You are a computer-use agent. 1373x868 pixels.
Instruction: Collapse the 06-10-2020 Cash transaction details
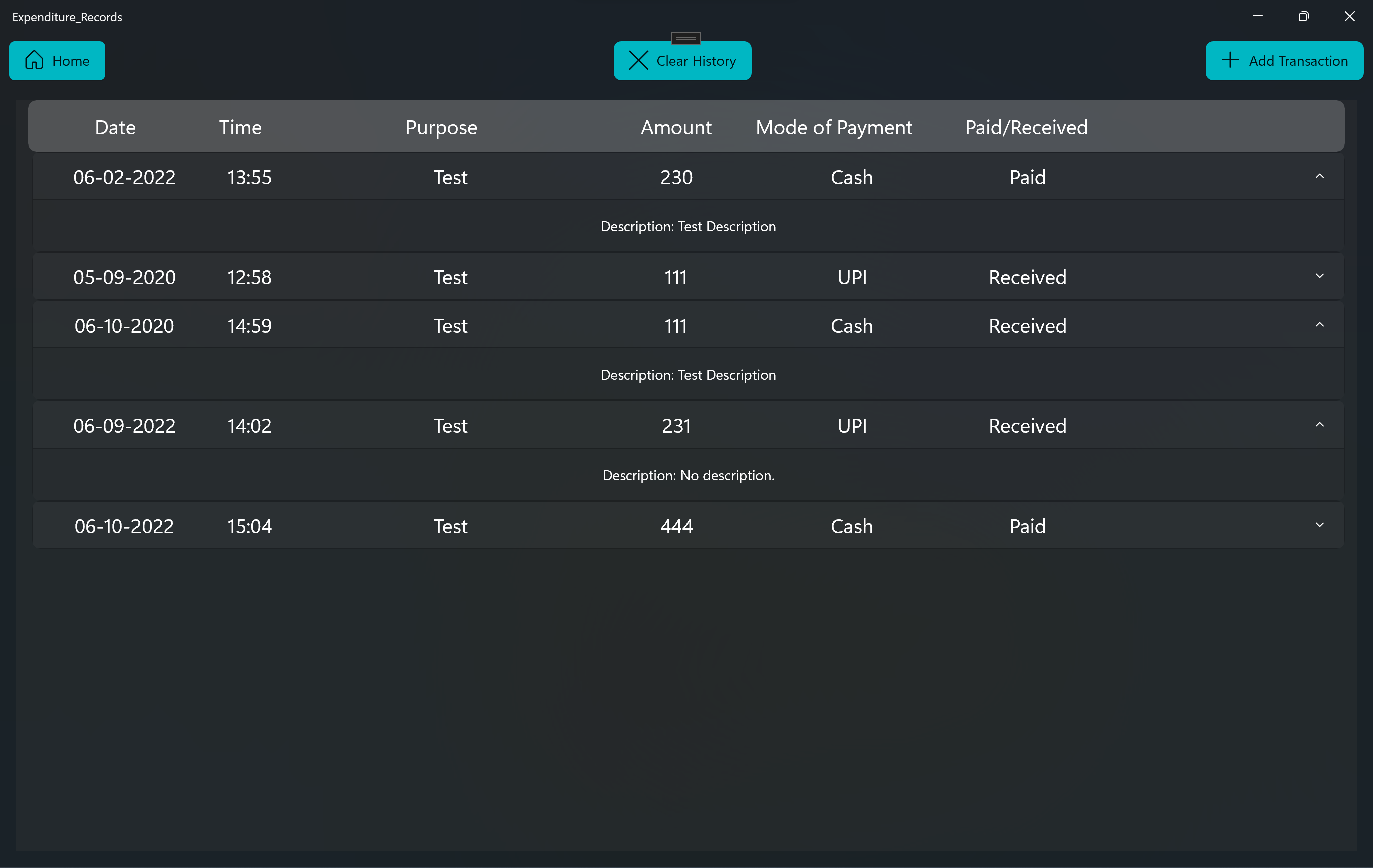(x=1319, y=325)
